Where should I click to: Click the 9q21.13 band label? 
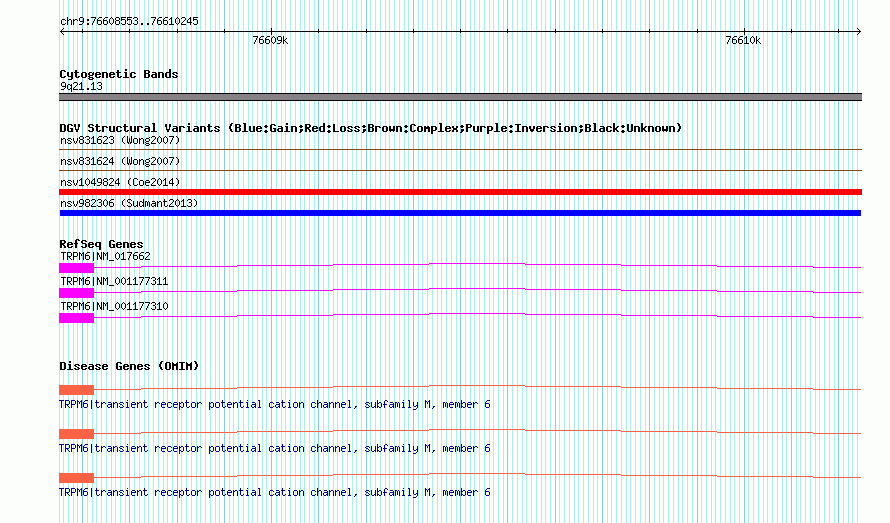point(81,86)
